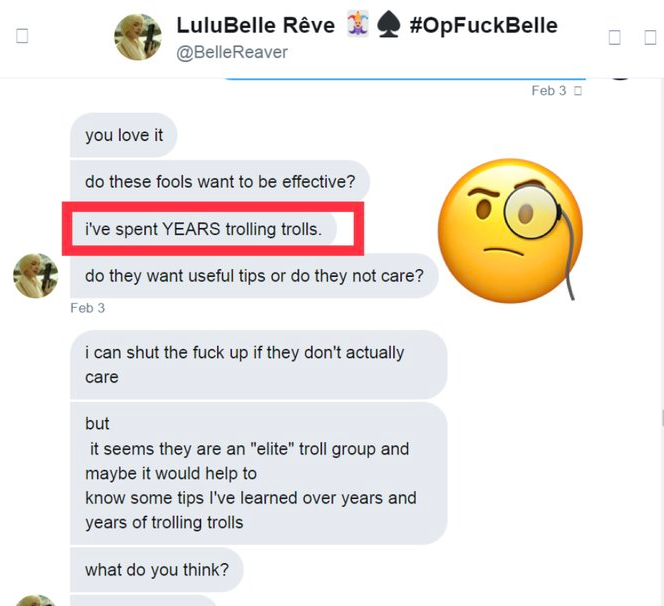Click the back icon left of the header
664x606 pixels.
[22, 36]
